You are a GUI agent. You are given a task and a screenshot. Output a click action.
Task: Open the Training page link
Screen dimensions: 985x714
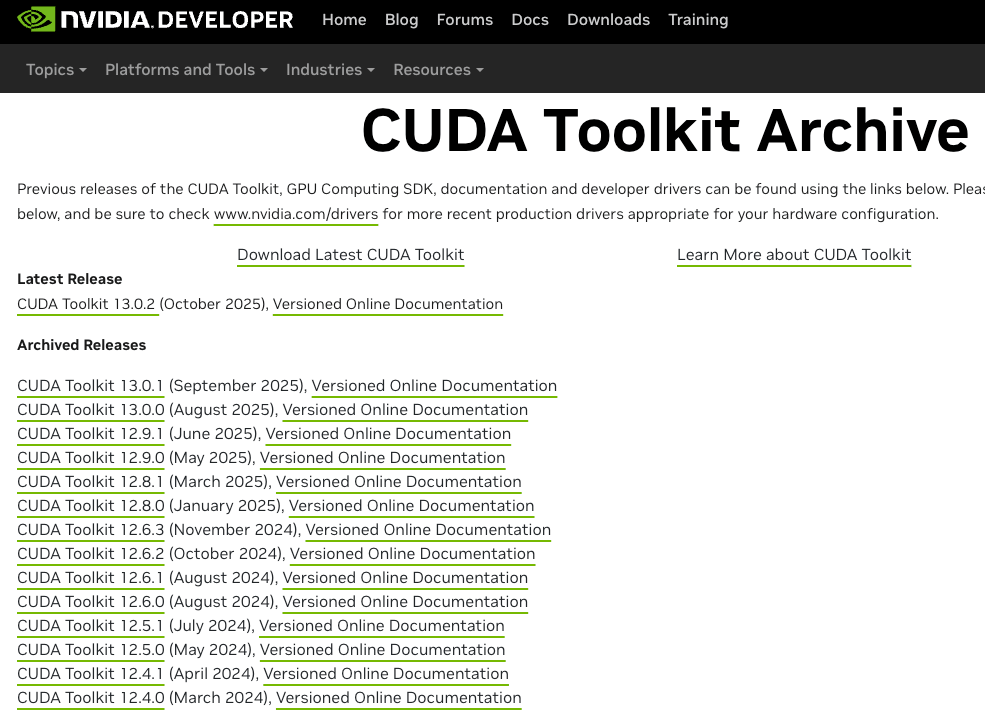[698, 20]
